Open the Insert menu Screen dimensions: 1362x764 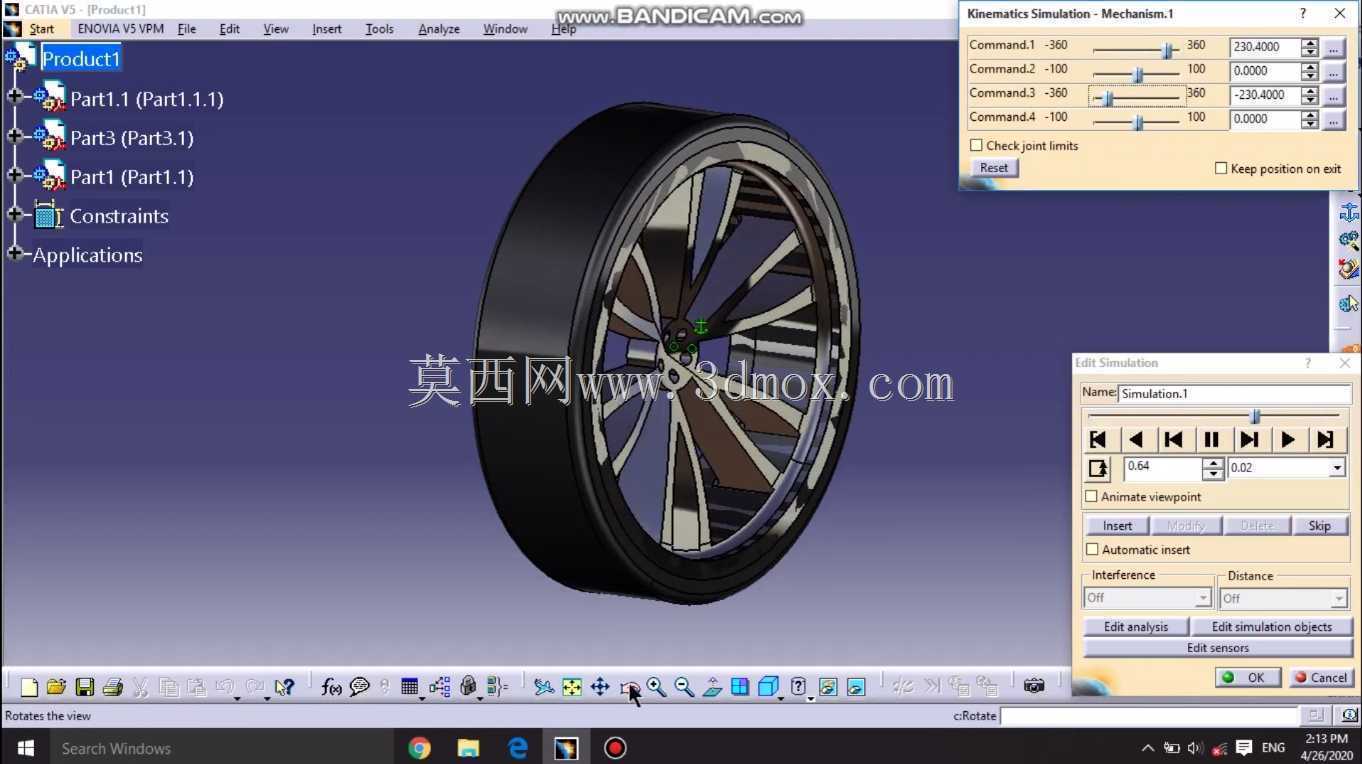pos(327,29)
